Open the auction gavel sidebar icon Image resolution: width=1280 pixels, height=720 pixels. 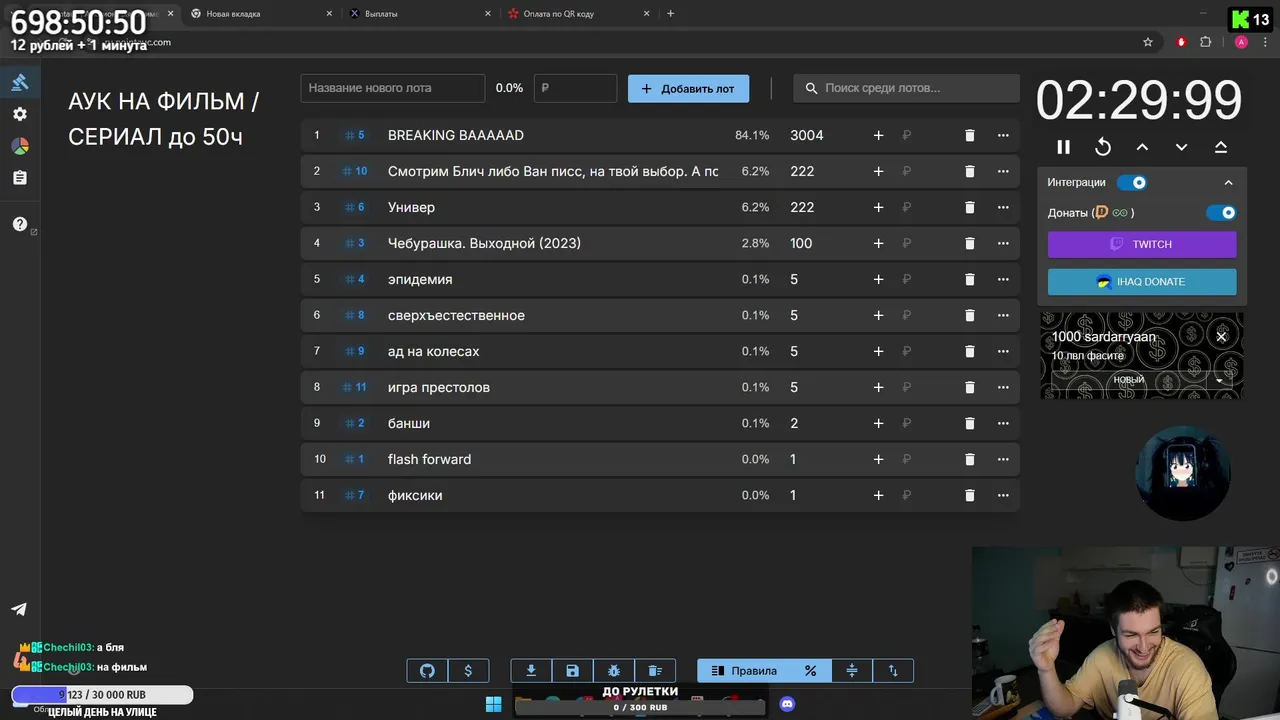19,82
